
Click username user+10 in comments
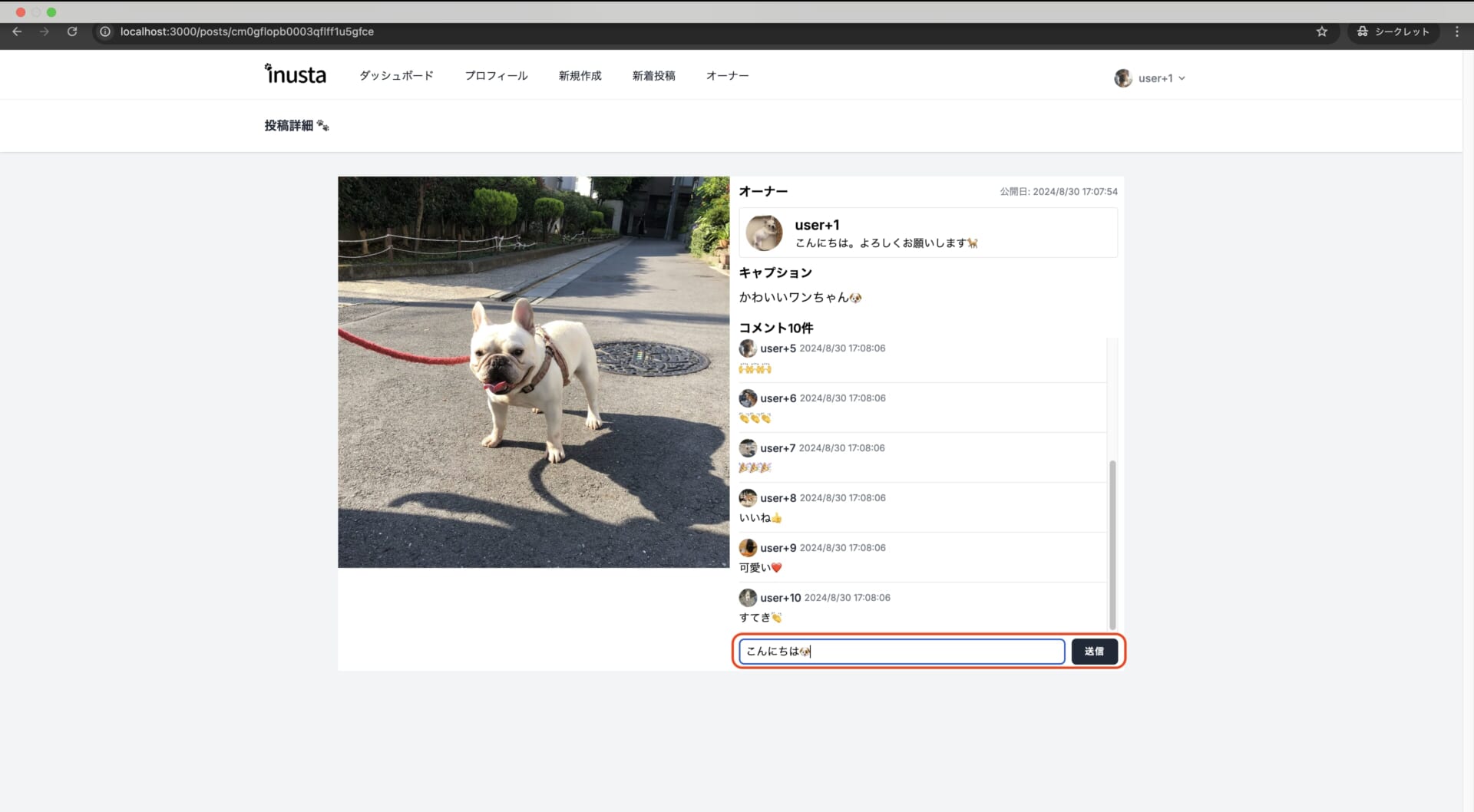point(780,598)
